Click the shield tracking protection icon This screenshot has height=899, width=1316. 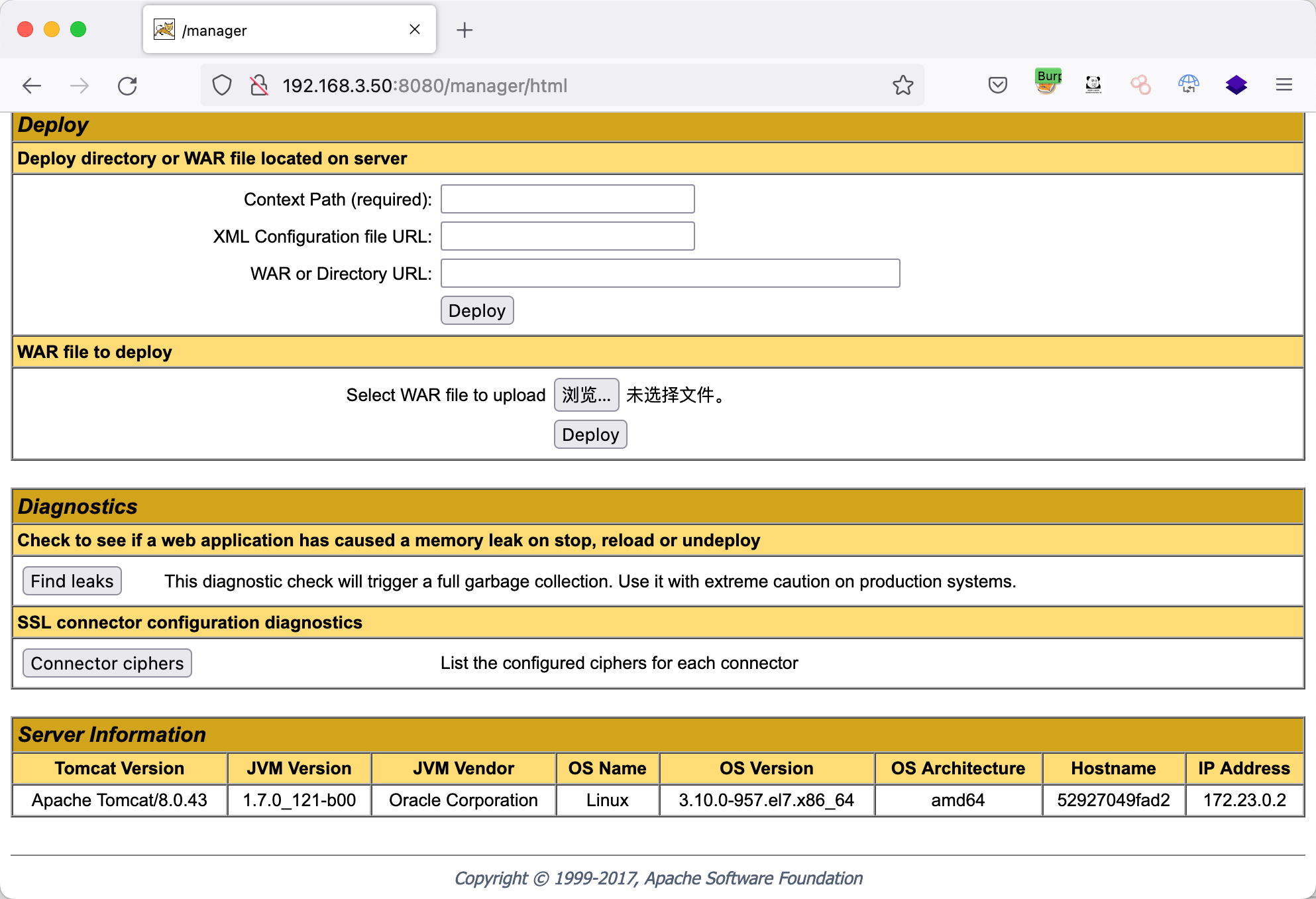tap(222, 85)
